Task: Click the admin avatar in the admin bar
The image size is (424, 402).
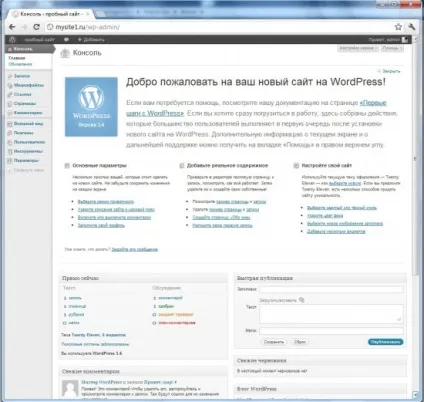Action: pos(405,39)
